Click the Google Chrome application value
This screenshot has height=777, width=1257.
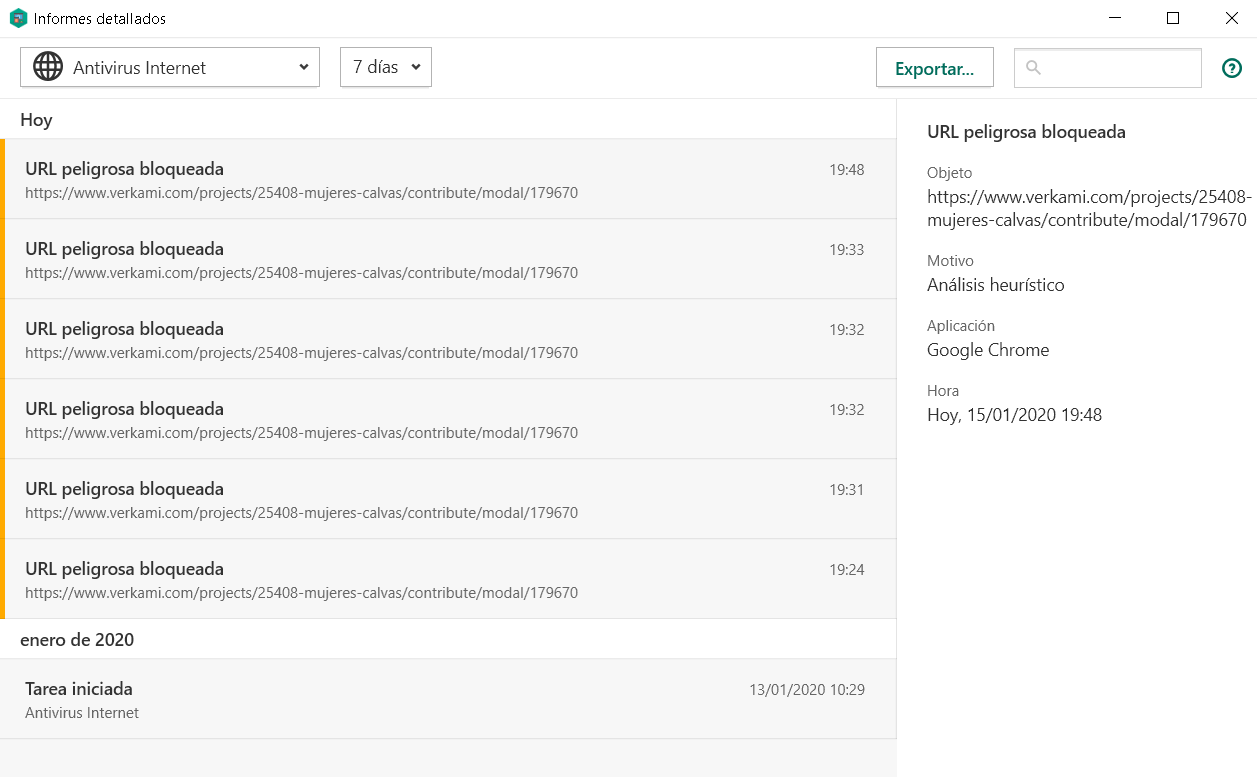point(988,350)
